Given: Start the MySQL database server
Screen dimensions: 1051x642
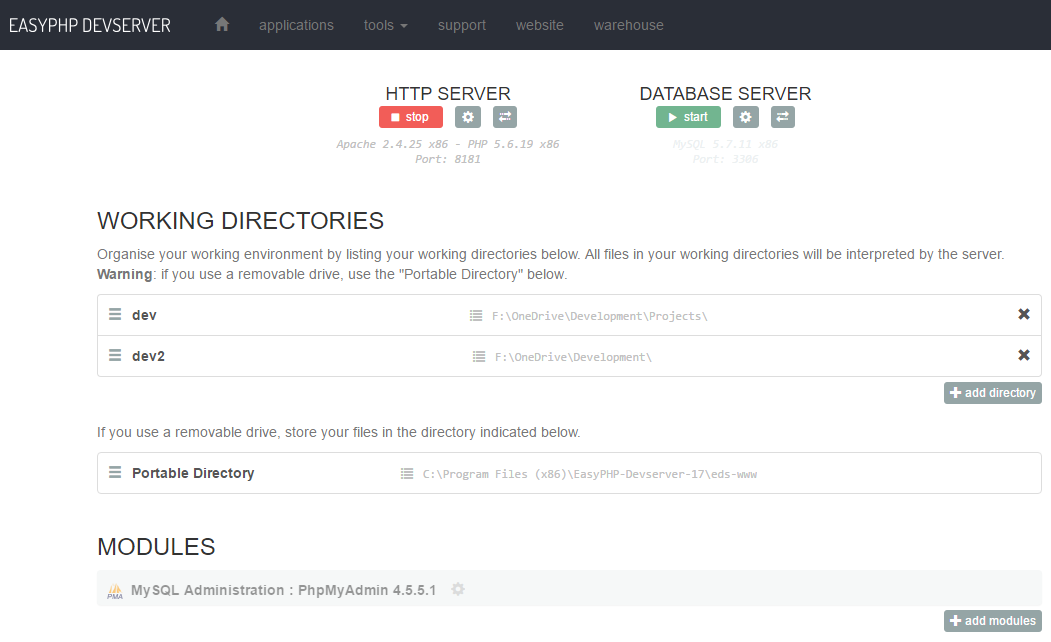Looking at the screenshot, I should pyautogui.click(x=687, y=117).
